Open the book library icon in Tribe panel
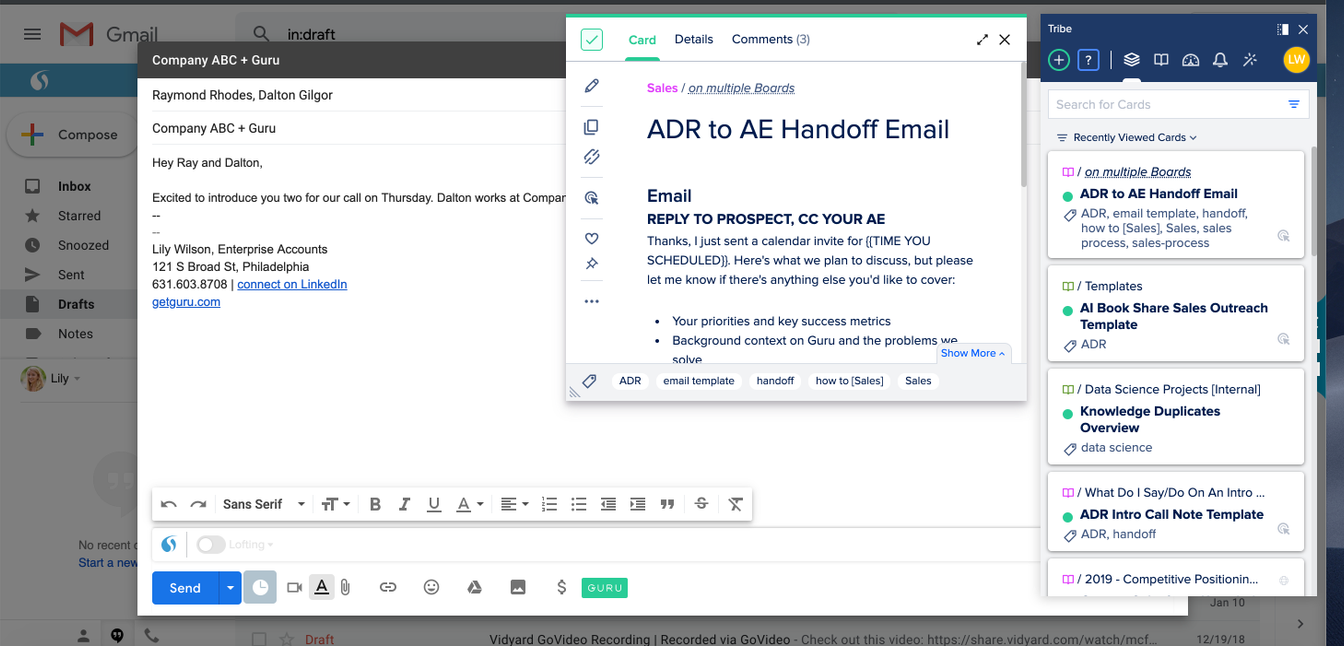 click(1161, 60)
